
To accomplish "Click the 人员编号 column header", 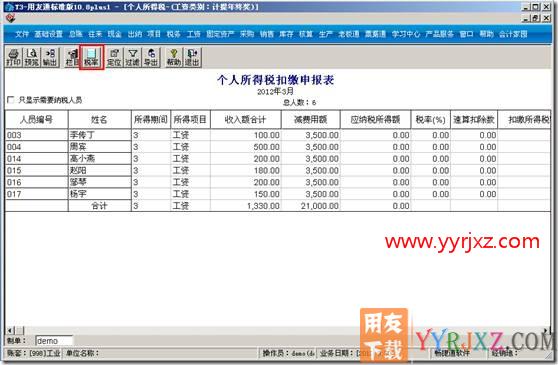I will (x=36, y=120).
